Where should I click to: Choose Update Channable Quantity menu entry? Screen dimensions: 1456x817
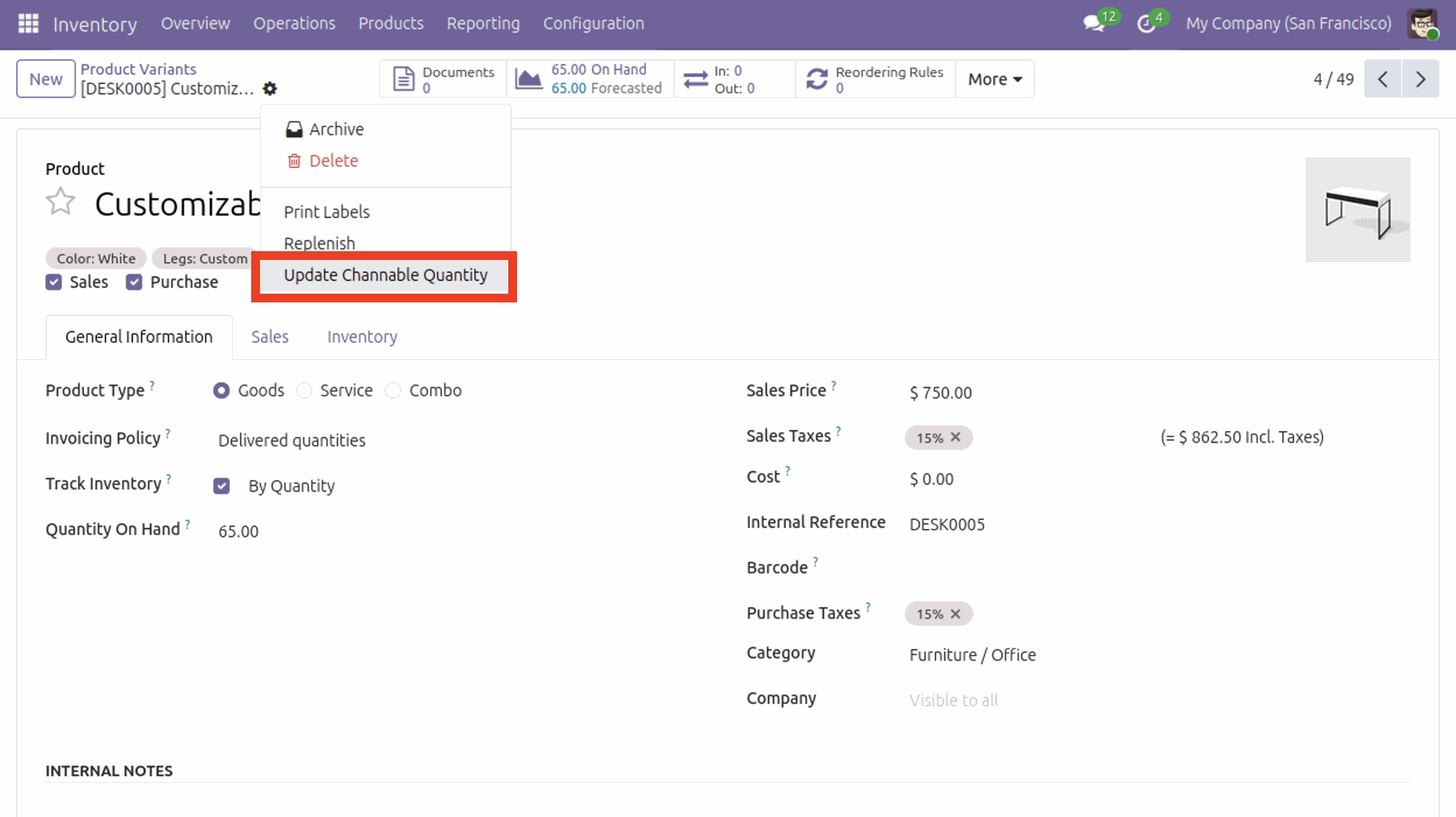click(x=385, y=275)
